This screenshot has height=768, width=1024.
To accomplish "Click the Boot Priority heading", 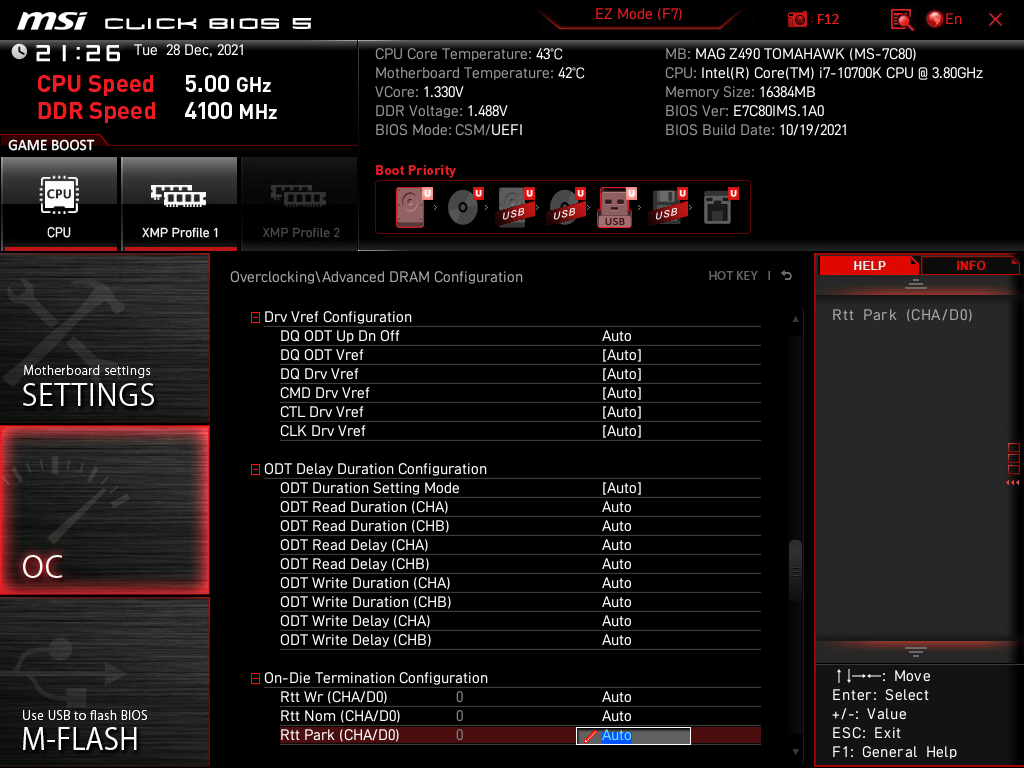I will coord(415,170).
